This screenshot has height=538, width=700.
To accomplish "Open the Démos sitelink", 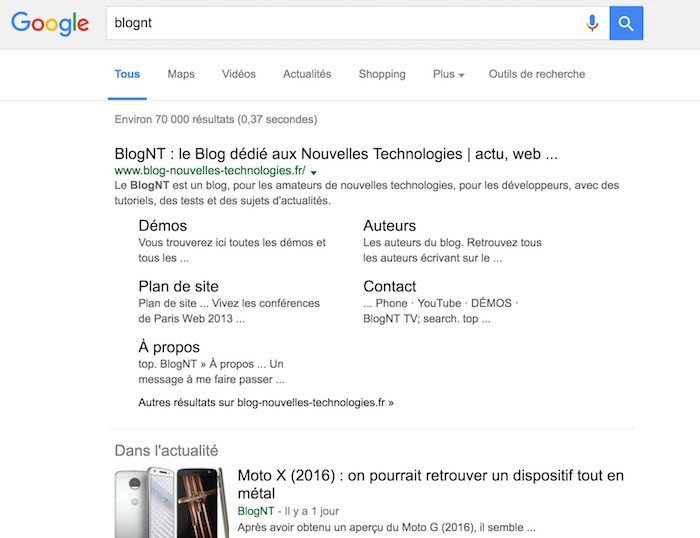I will click(163, 226).
